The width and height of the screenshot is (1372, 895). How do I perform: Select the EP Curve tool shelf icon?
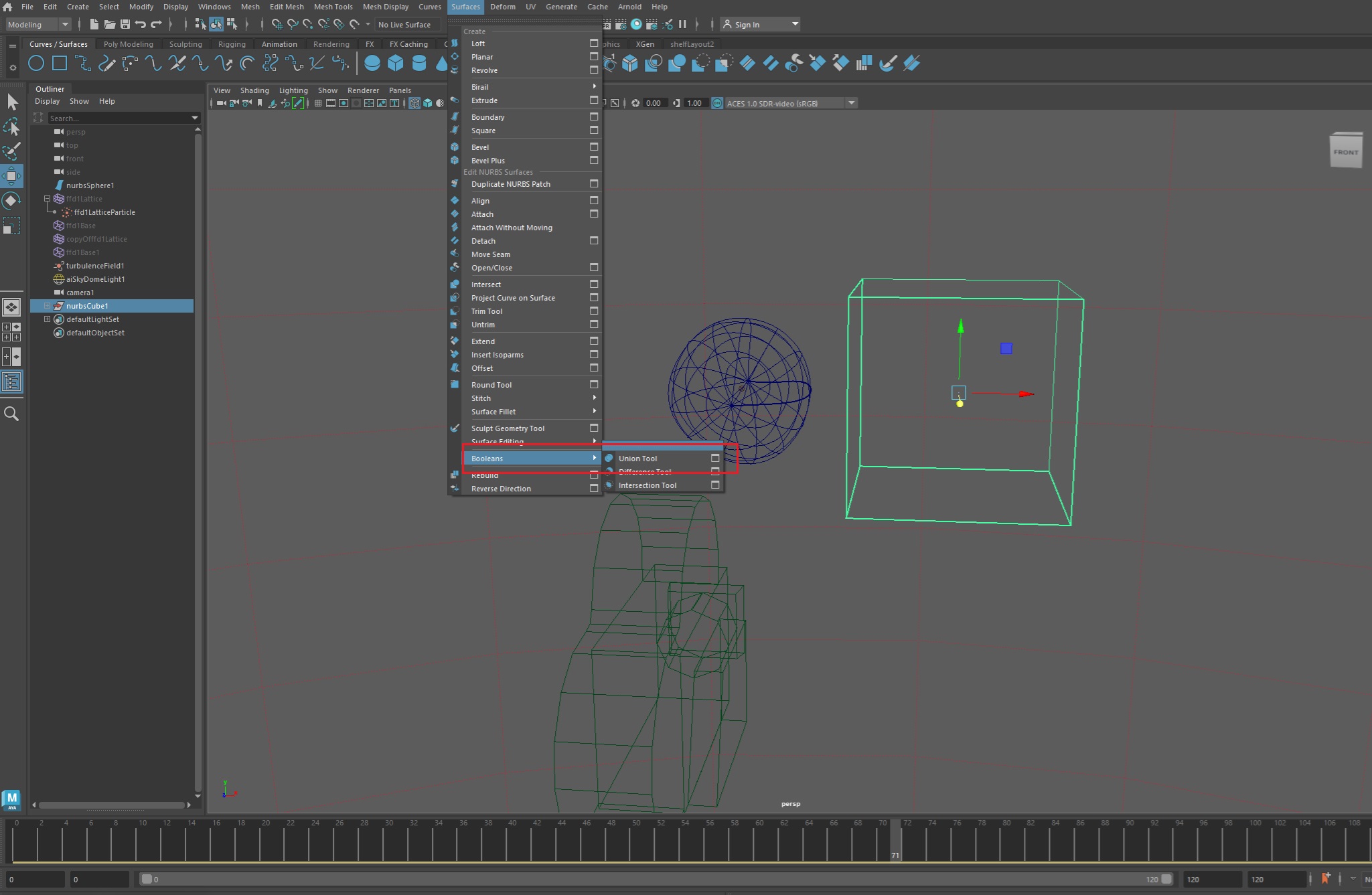click(83, 64)
